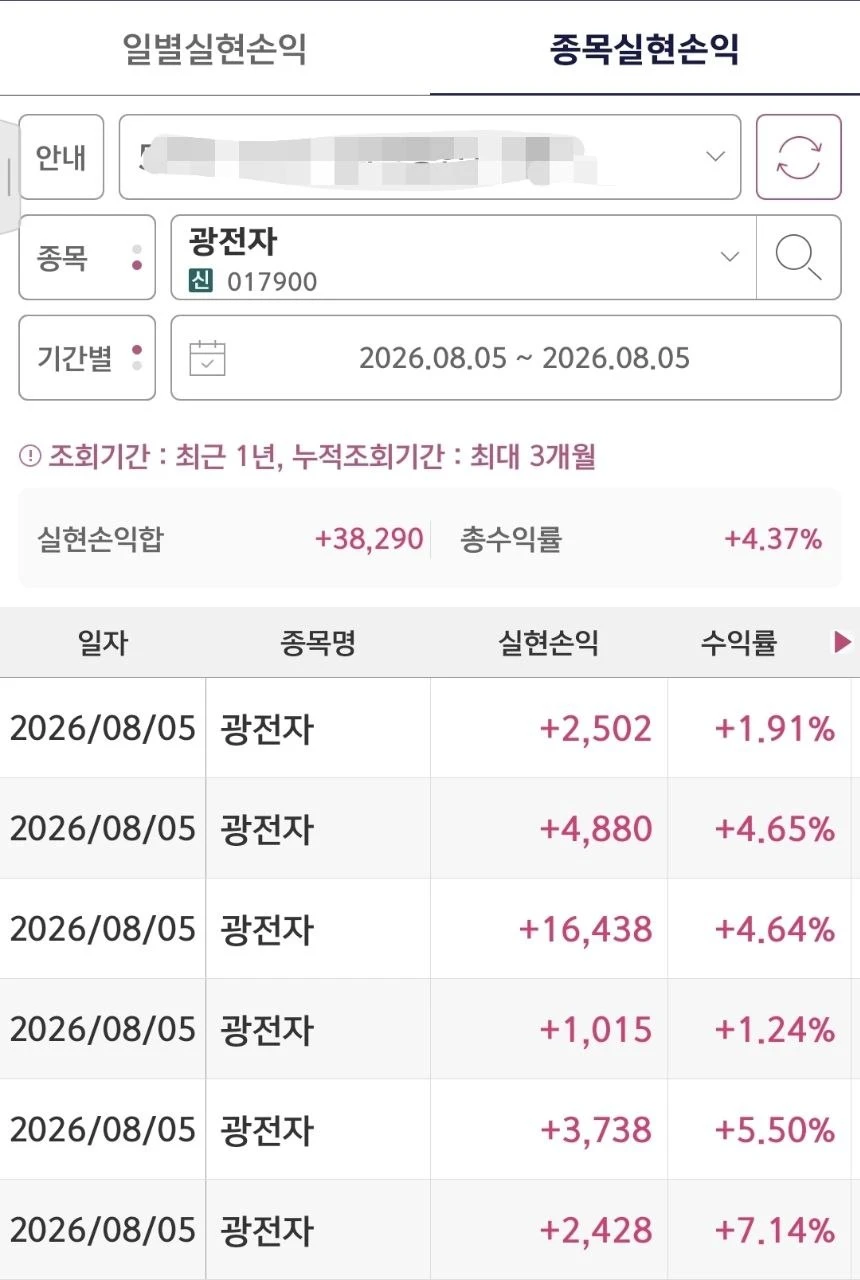Tap the right arrow to show more columns
This screenshot has height=1280, width=860.
click(x=843, y=643)
